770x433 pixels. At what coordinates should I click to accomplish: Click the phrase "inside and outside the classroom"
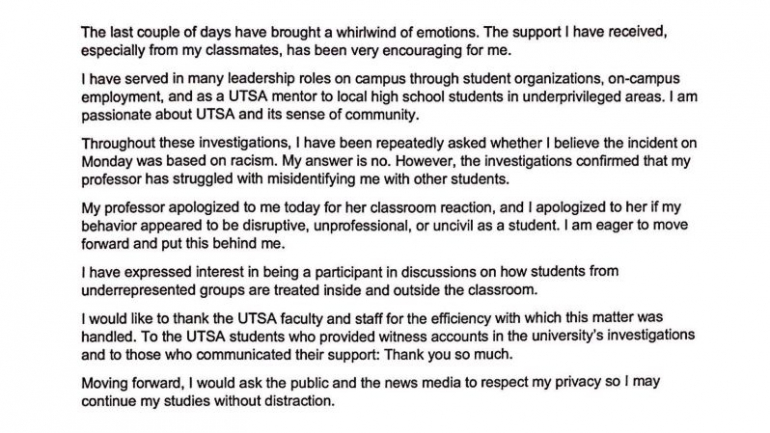430,290
